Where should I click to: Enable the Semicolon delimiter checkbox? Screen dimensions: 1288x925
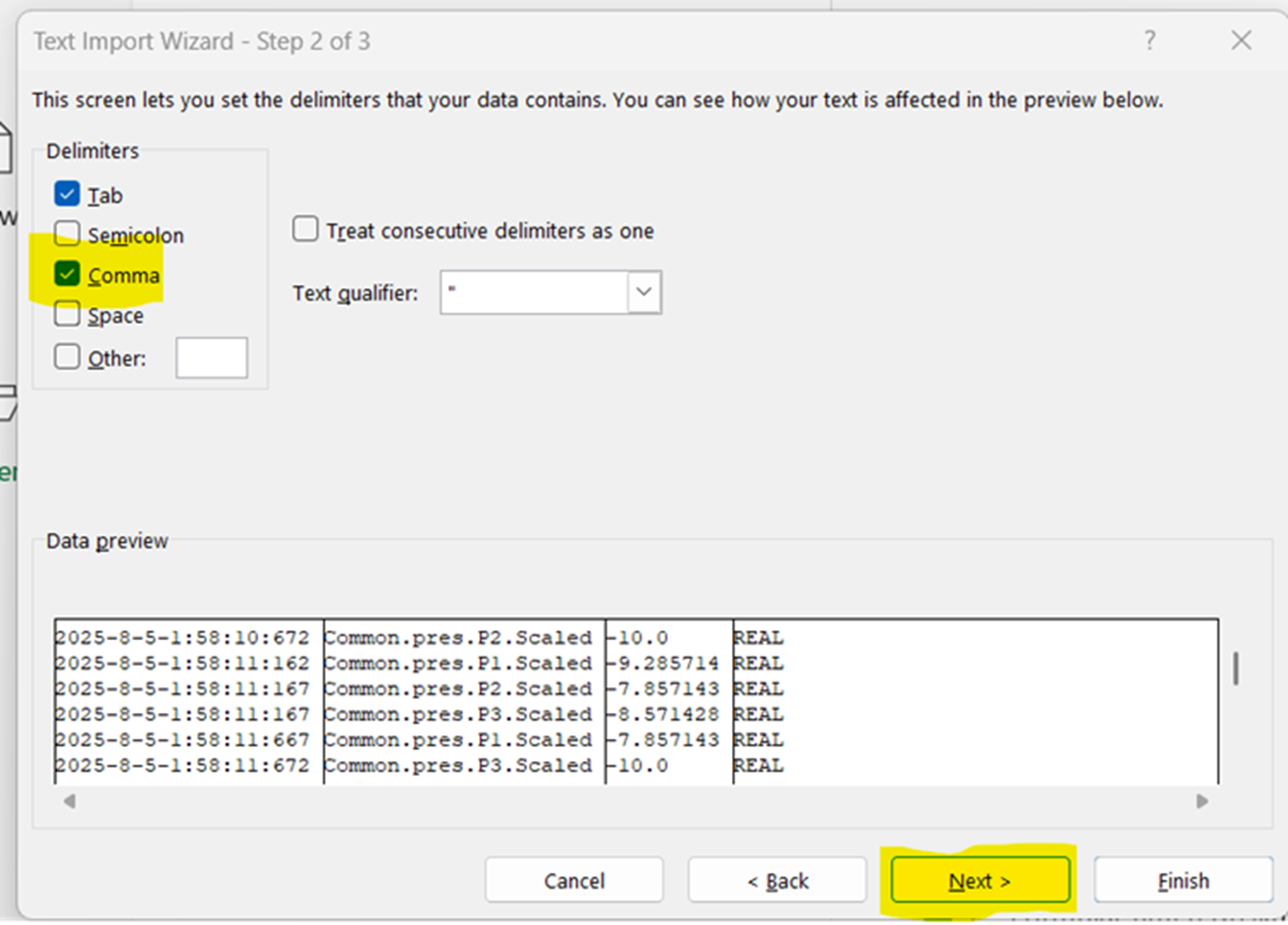tap(68, 234)
